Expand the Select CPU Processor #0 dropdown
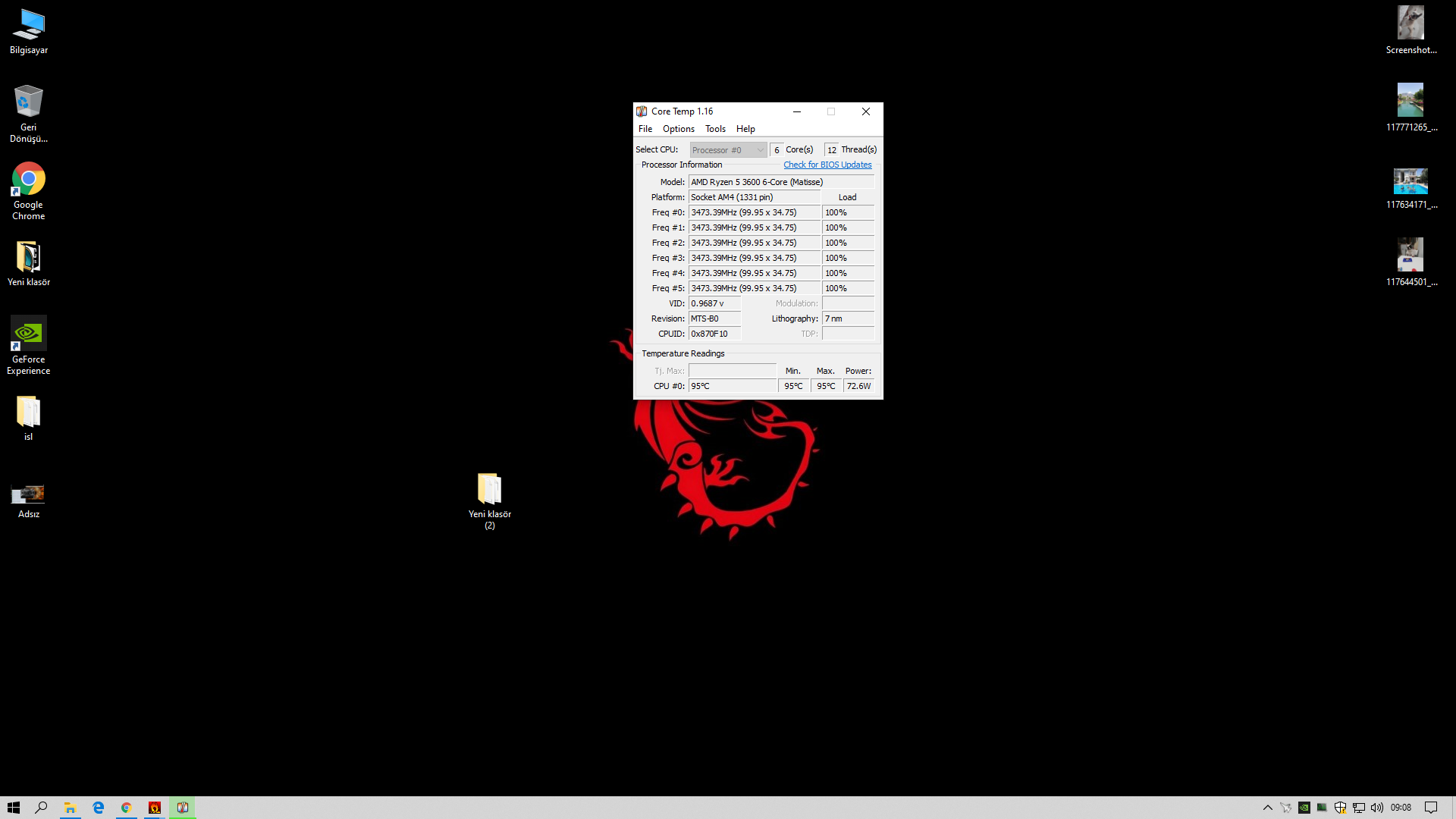This screenshot has height=819, width=1456. click(x=728, y=150)
